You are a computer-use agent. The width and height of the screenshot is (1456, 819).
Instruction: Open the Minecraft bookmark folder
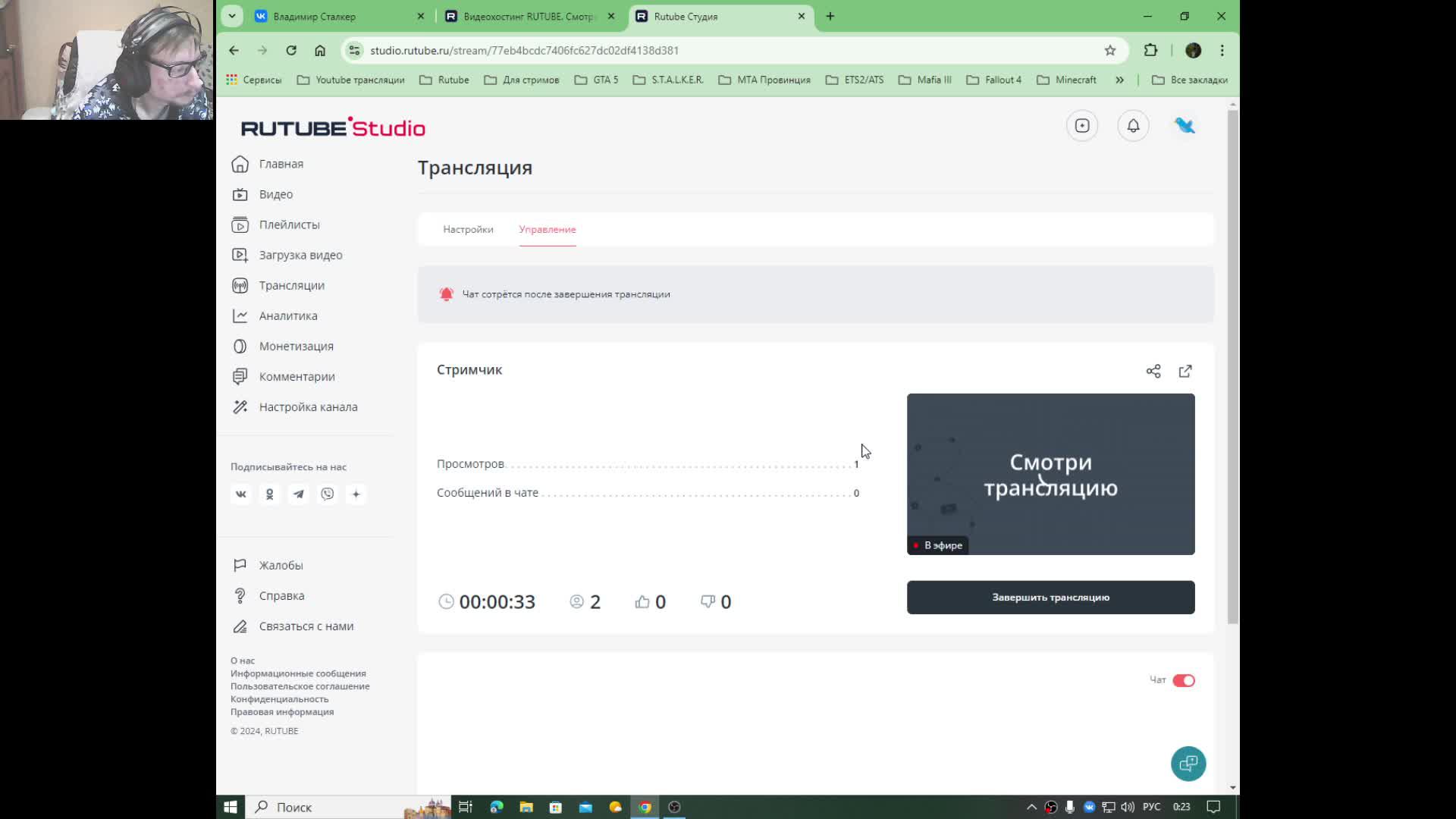pos(1066,80)
